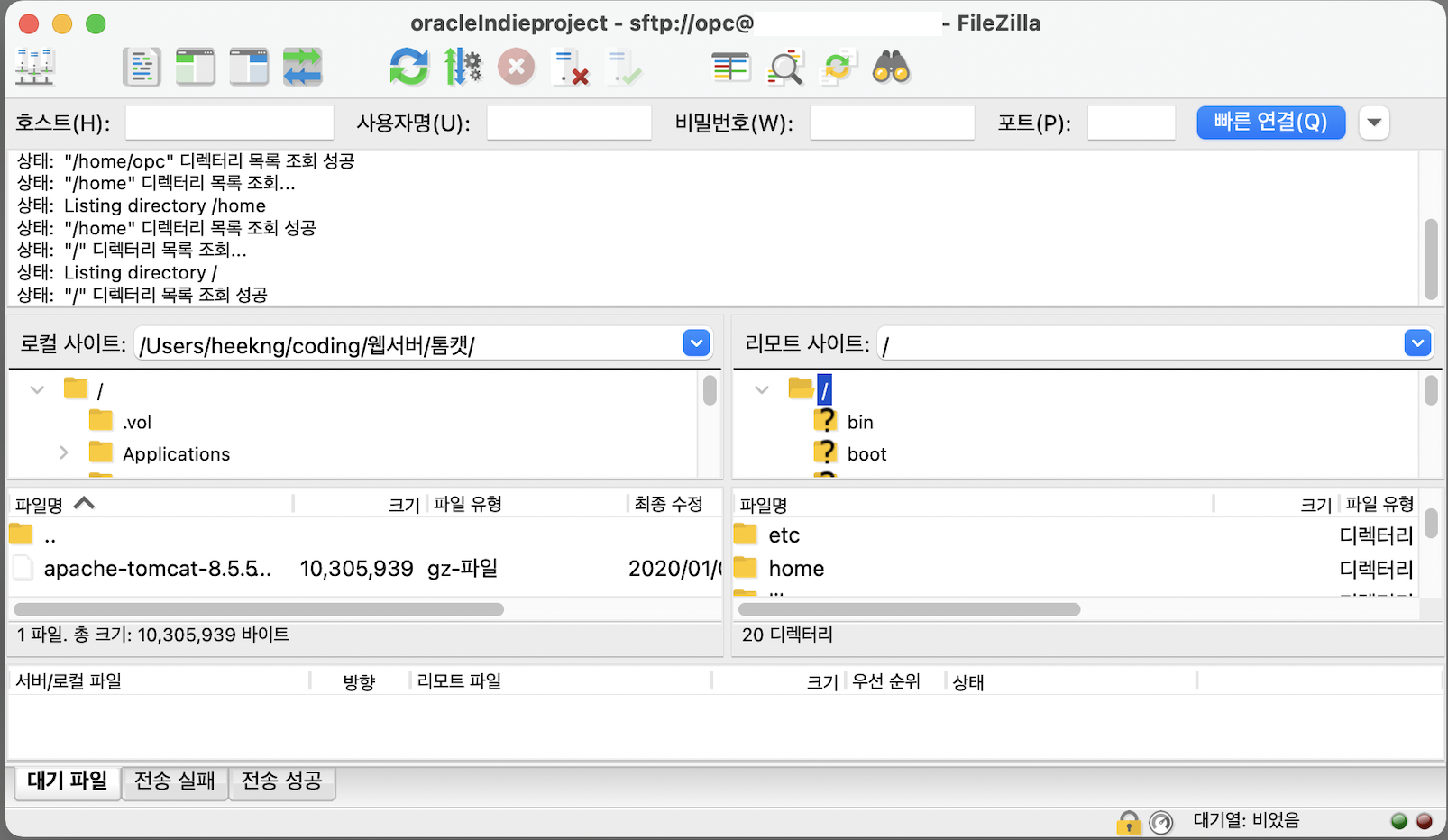Click the 빠른 연결(Q) button
The image size is (1448, 840).
pos(1271,123)
